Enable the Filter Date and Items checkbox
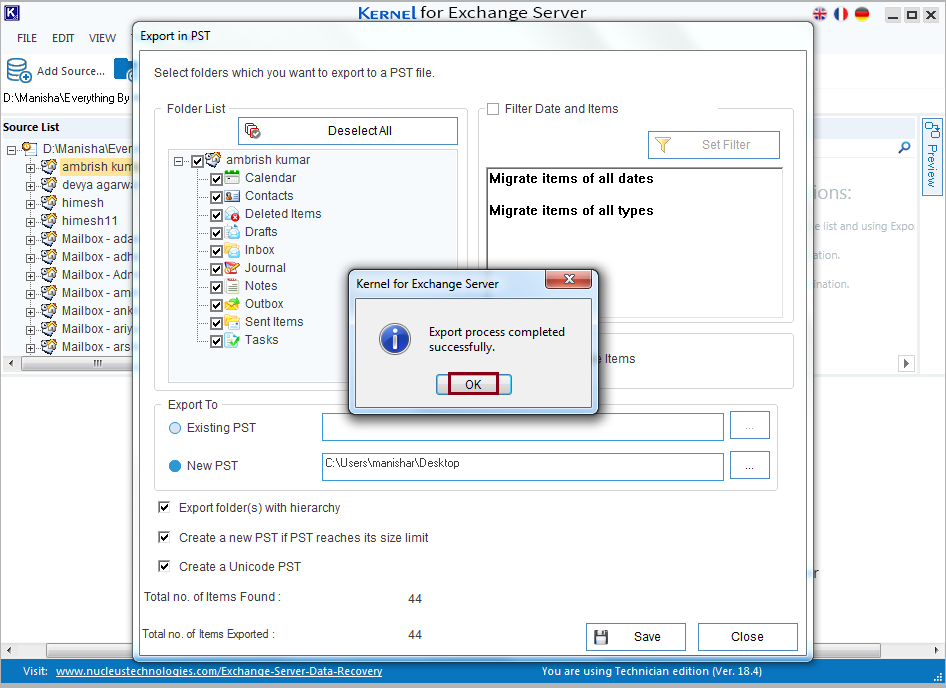Screen dimensions: 946x688 pyautogui.click(x=493, y=109)
